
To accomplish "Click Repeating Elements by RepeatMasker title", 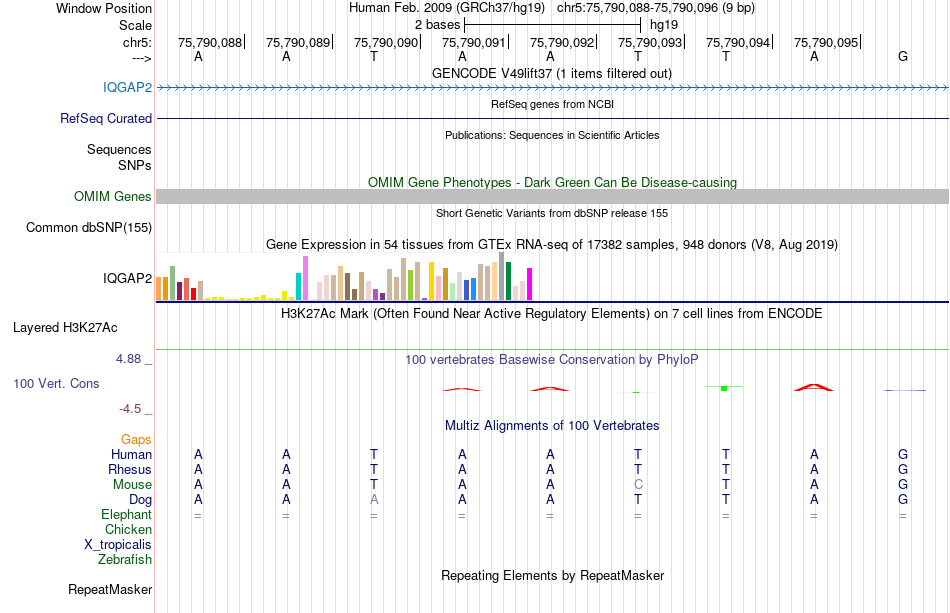I will (x=552, y=575).
